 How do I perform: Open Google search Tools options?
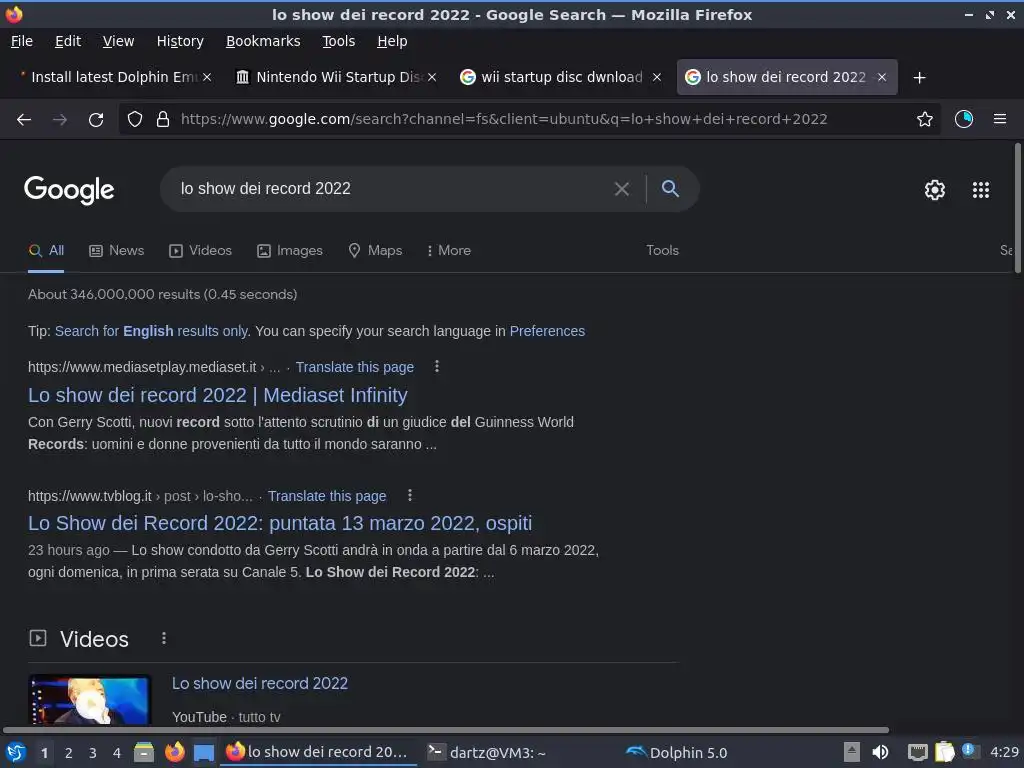662,251
